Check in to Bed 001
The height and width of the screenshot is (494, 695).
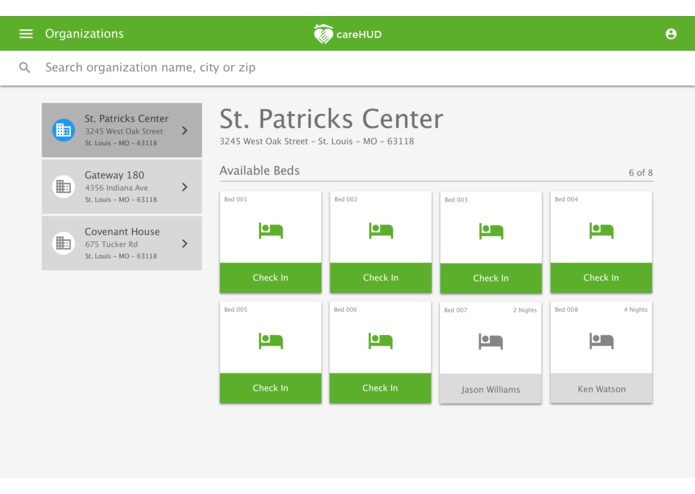[270, 278]
